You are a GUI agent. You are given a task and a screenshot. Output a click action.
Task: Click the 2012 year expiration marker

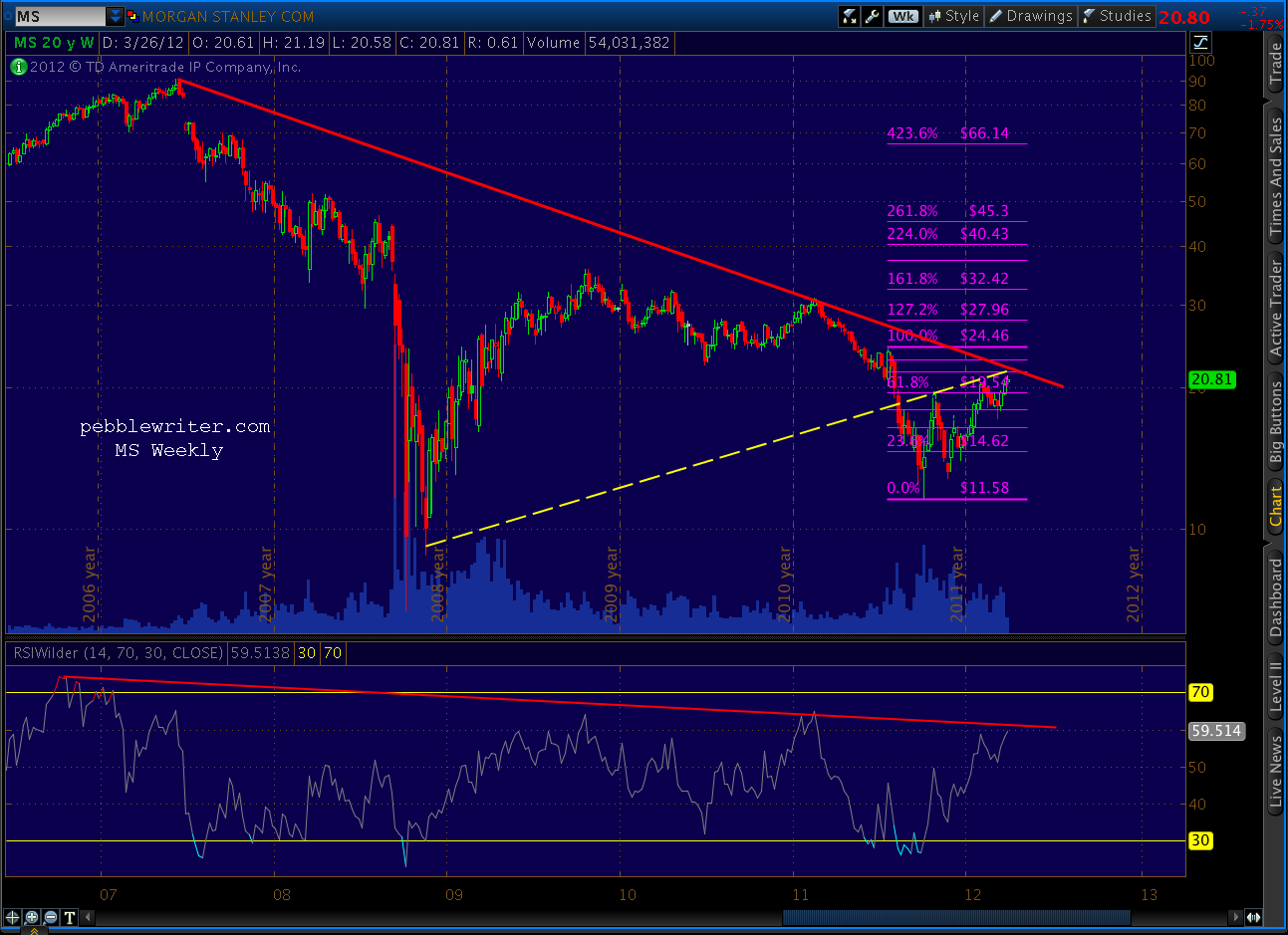1134,585
